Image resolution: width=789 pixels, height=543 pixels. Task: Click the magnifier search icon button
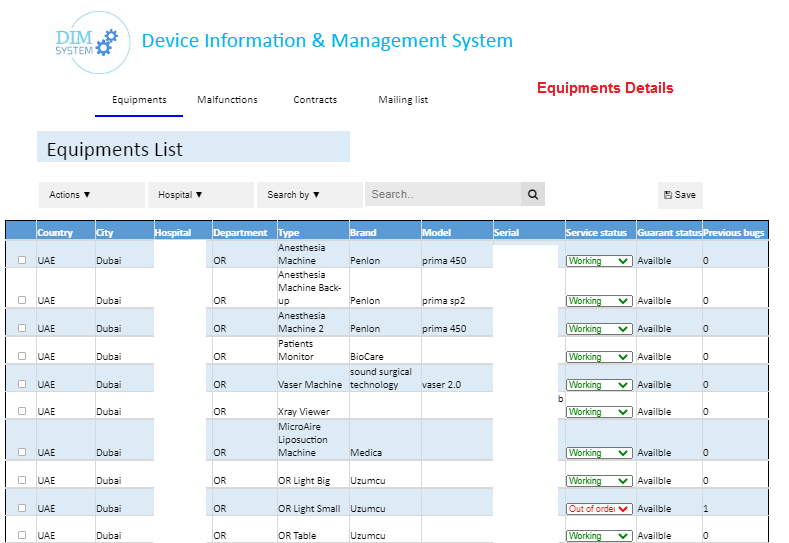pos(533,195)
